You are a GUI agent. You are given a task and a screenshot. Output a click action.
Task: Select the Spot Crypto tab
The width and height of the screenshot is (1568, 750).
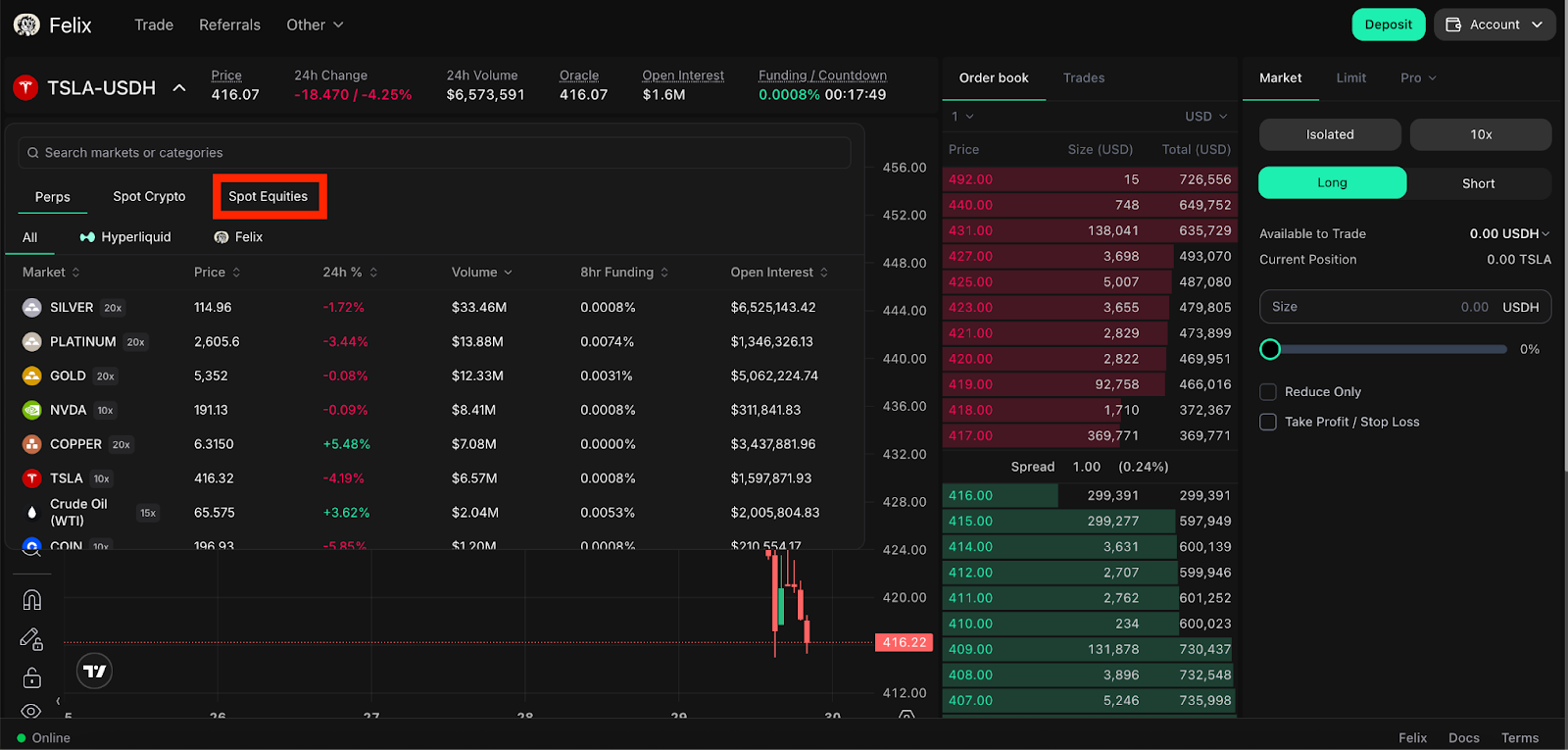[149, 196]
